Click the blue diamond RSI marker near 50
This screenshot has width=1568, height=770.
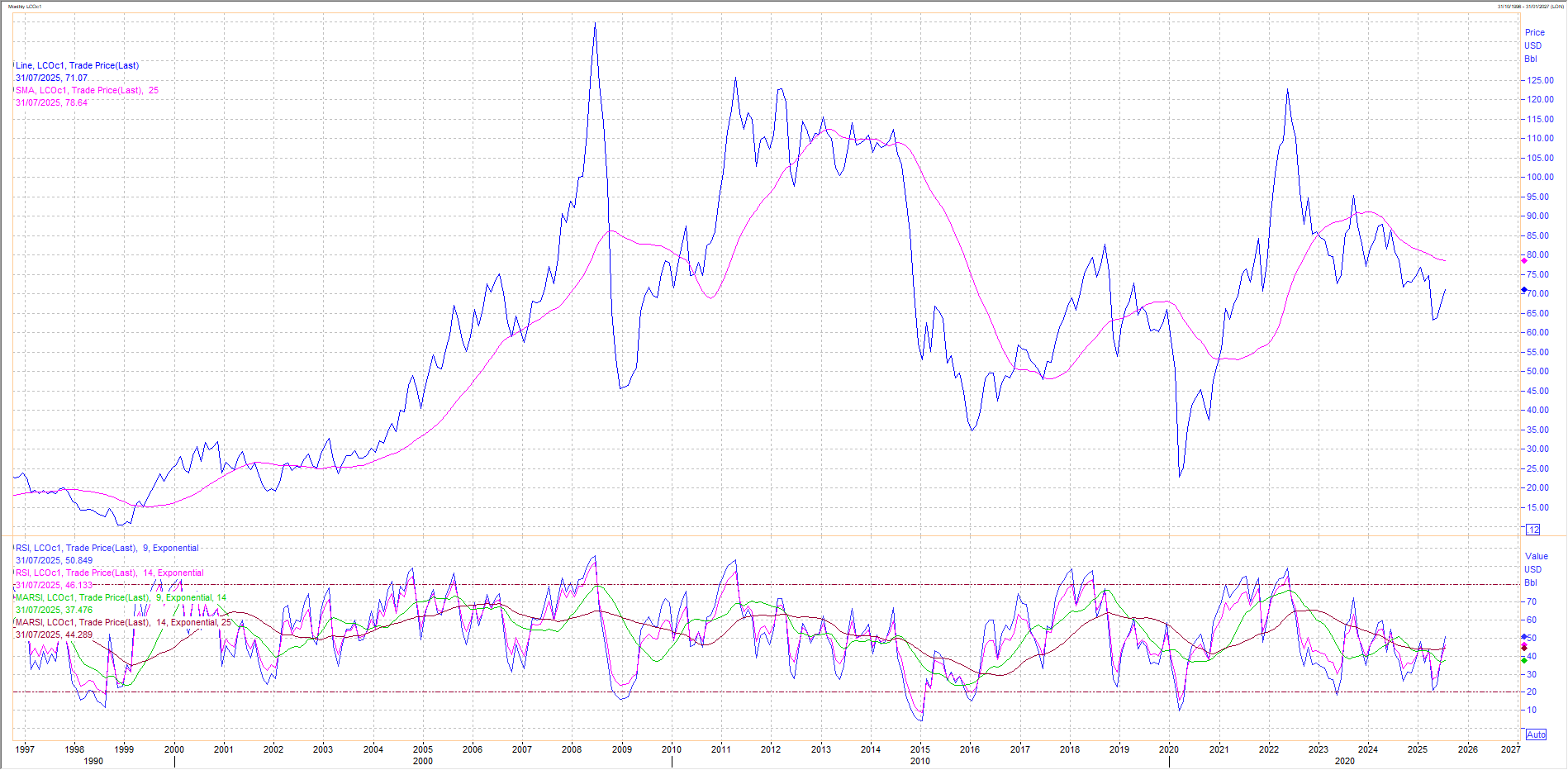tap(1524, 637)
